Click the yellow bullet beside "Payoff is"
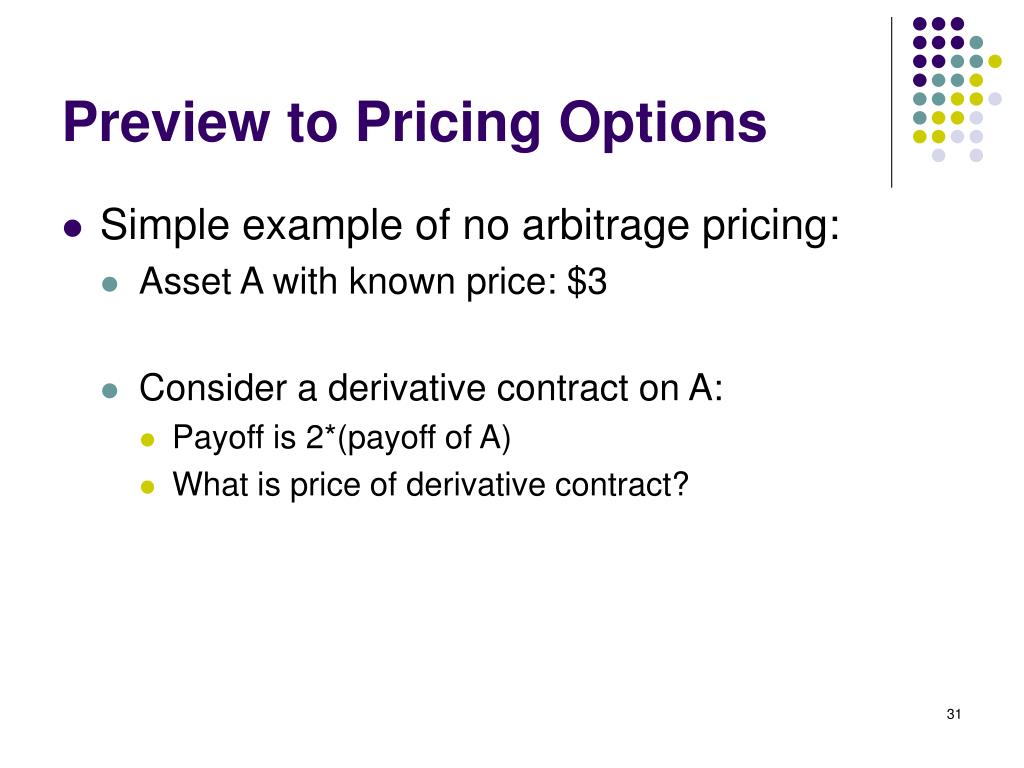Image resolution: width=1024 pixels, height=768 pixels. [x=148, y=440]
